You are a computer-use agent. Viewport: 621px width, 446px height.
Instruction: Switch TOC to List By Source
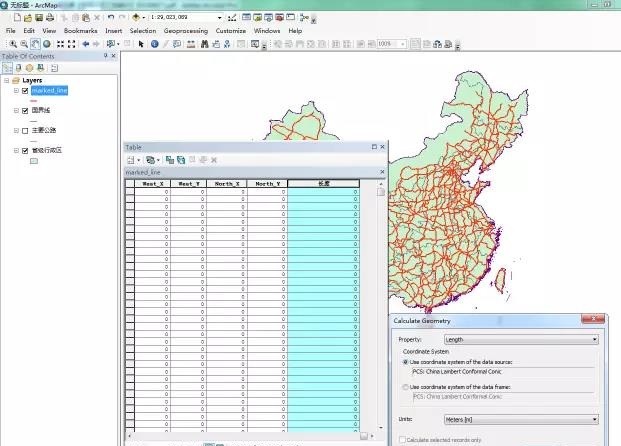18,68
